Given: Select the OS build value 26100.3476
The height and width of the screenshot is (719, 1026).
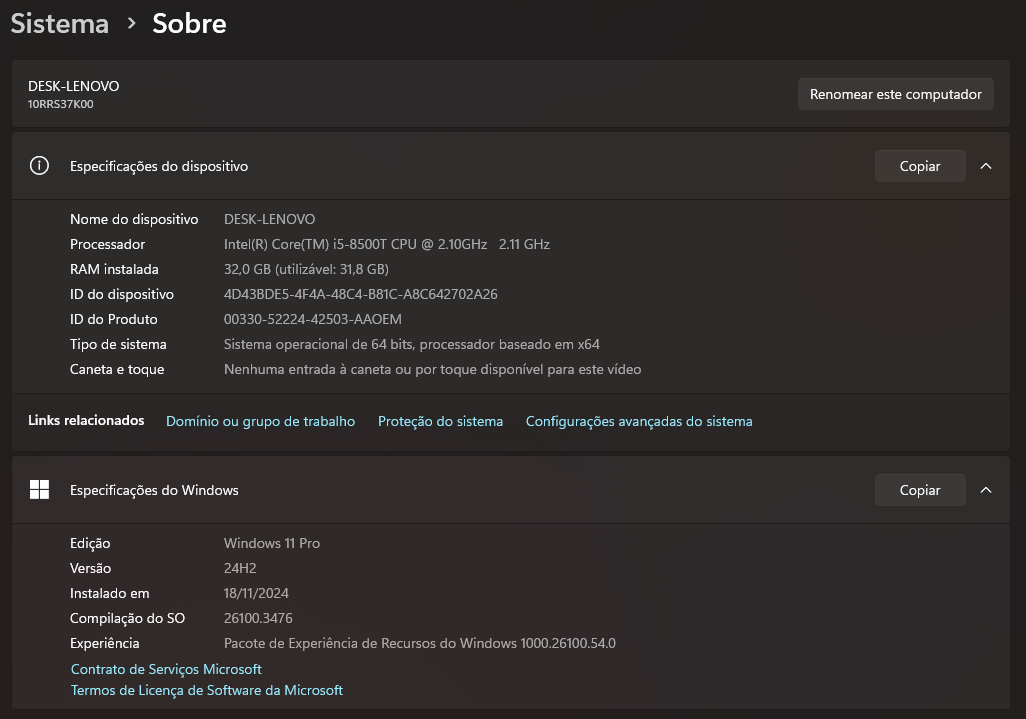Looking at the screenshot, I should tap(258, 618).
